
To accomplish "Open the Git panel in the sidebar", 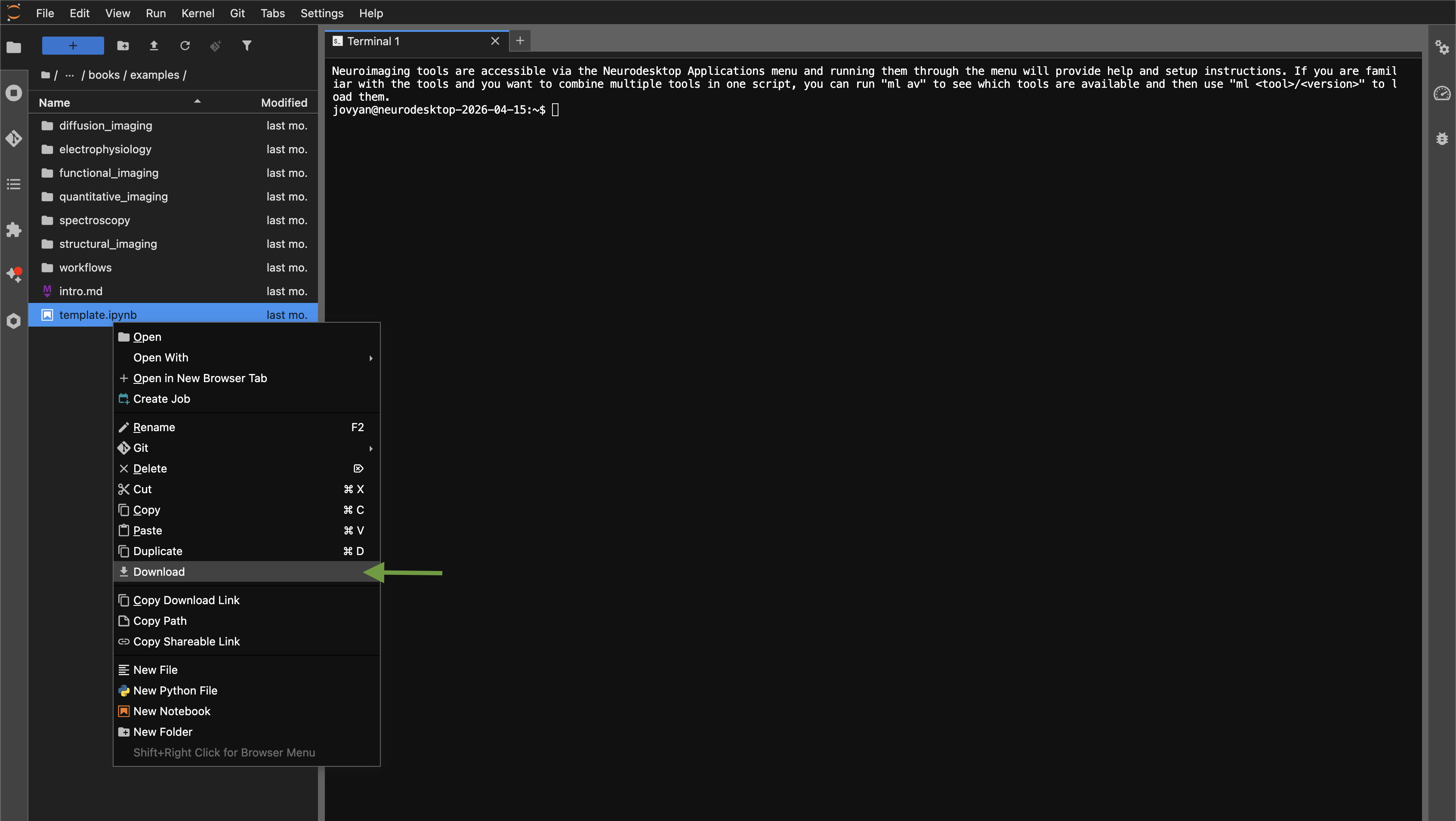I will pyautogui.click(x=14, y=139).
